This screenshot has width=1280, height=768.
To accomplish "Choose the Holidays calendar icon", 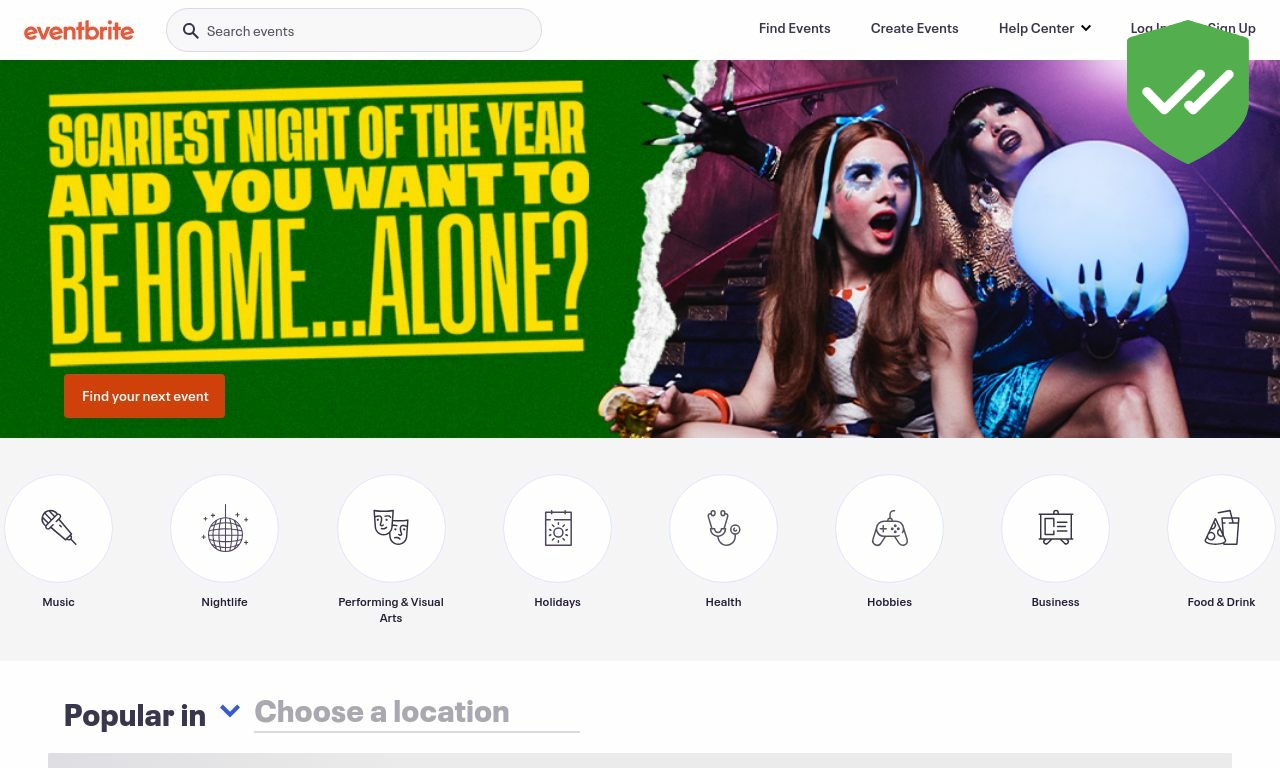I will (557, 528).
